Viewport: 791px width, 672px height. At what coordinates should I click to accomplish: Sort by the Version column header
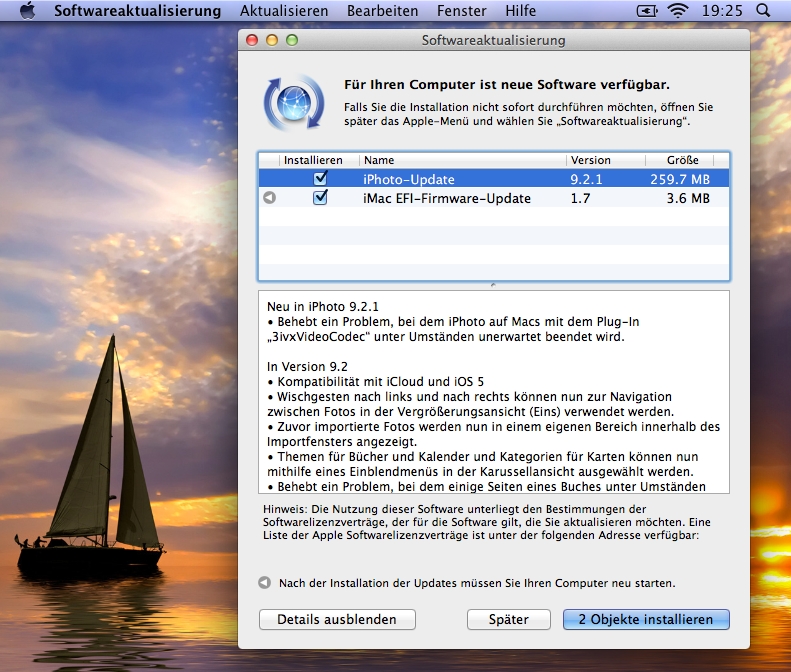(x=606, y=160)
